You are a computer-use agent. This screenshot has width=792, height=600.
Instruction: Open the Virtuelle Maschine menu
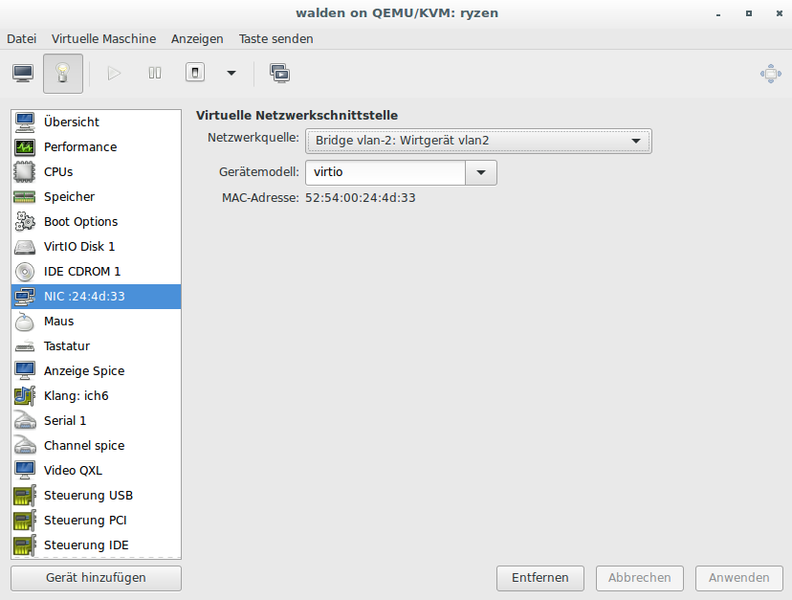coord(104,39)
